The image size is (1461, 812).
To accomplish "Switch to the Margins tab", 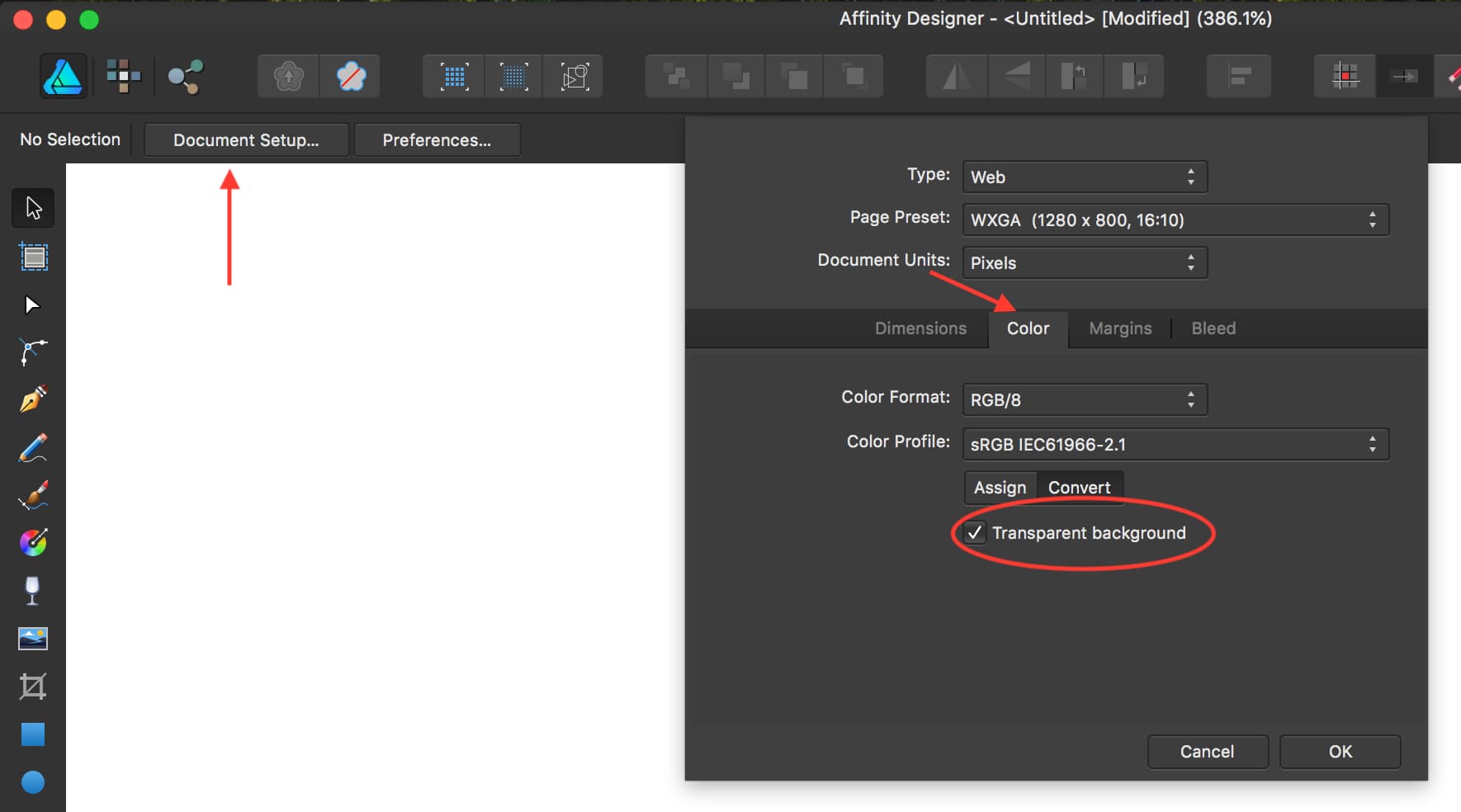I will (x=1119, y=328).
